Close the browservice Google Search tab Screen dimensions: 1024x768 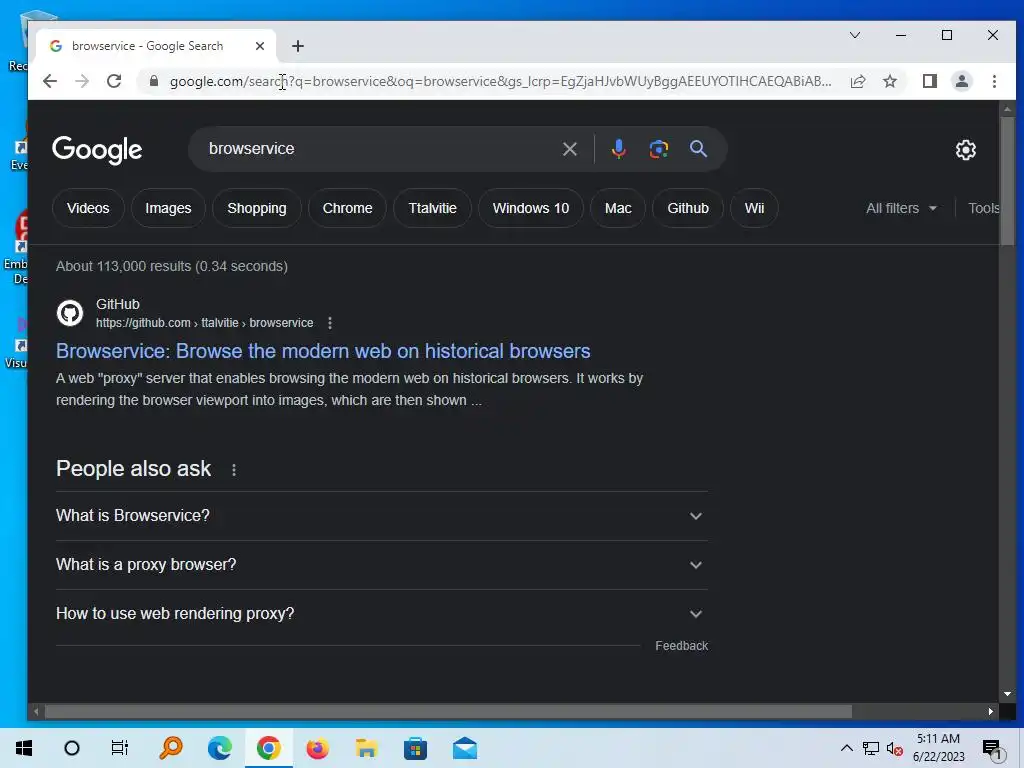(260, 46)
